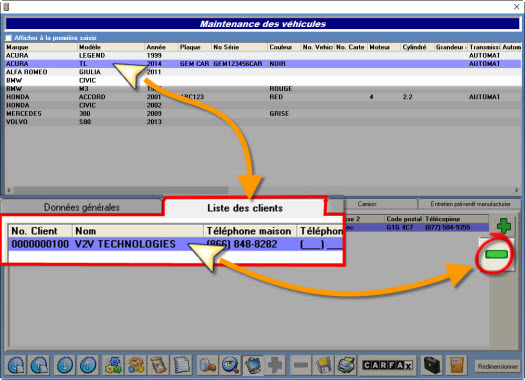525x380 pixels.
Task: Print using the printer icon
Action: 346,365
